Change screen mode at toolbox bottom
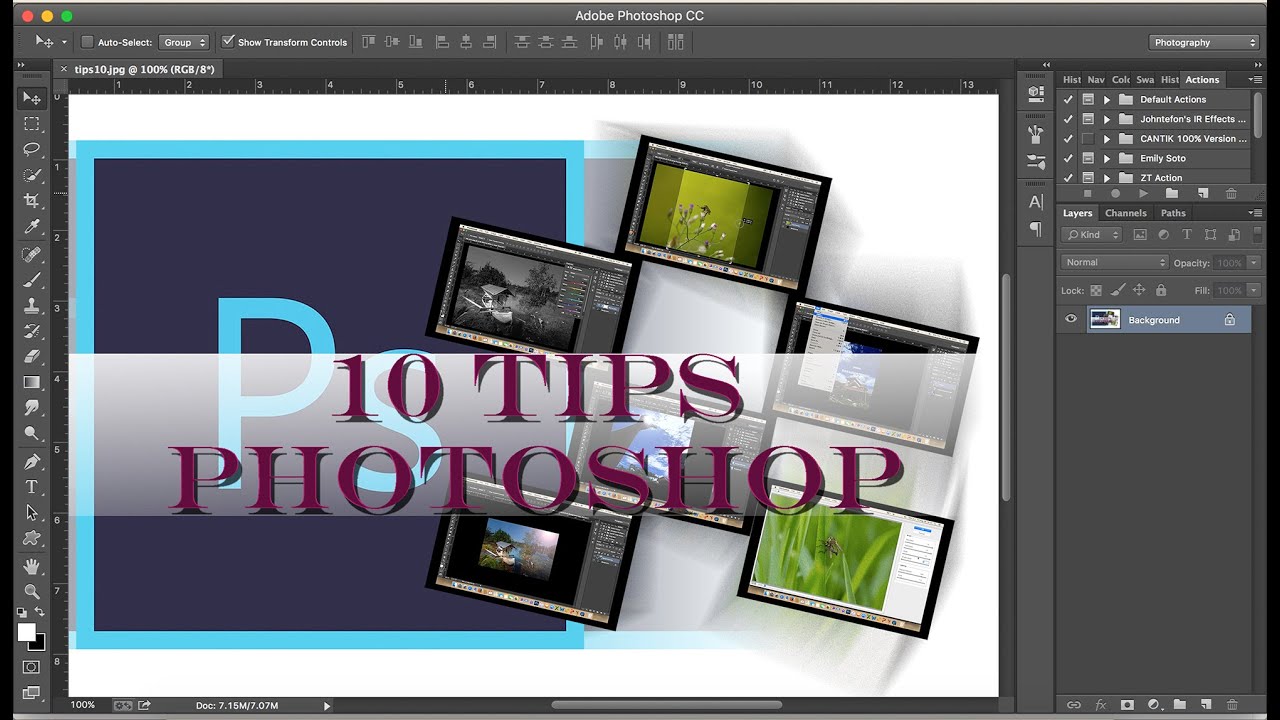Screen dimensions: 1280x720 click(32, 692)
